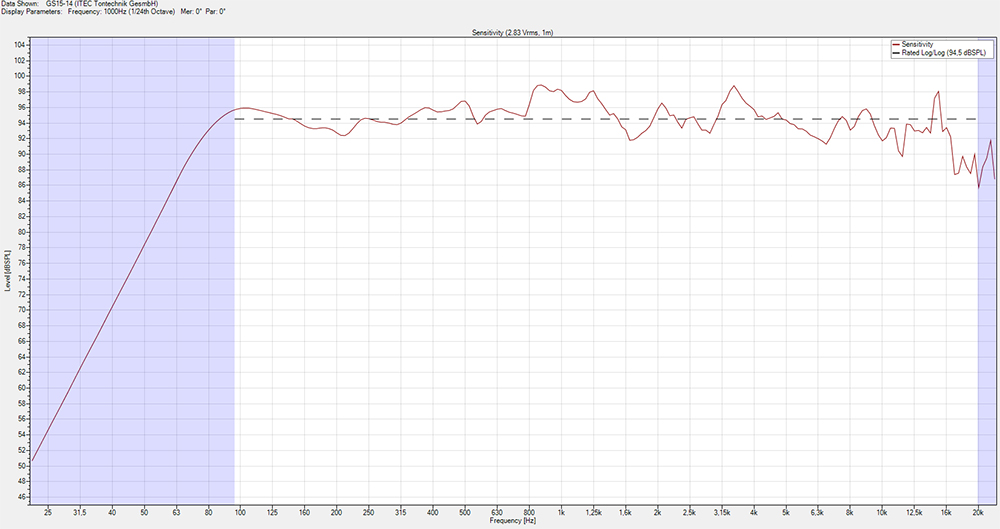The image size is (1000, 529).
Task: Click the right blue shaded region above 20k
Action: pyautogui.click(x=985, y=300)
